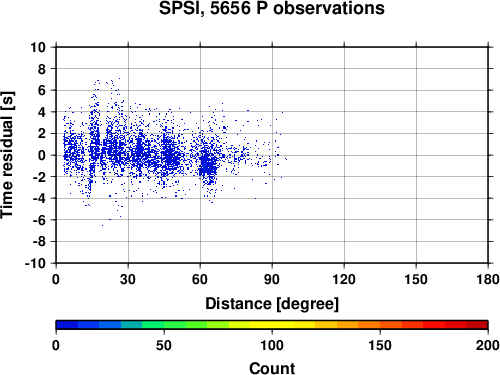Click the y-axis tick label 10

38,47
